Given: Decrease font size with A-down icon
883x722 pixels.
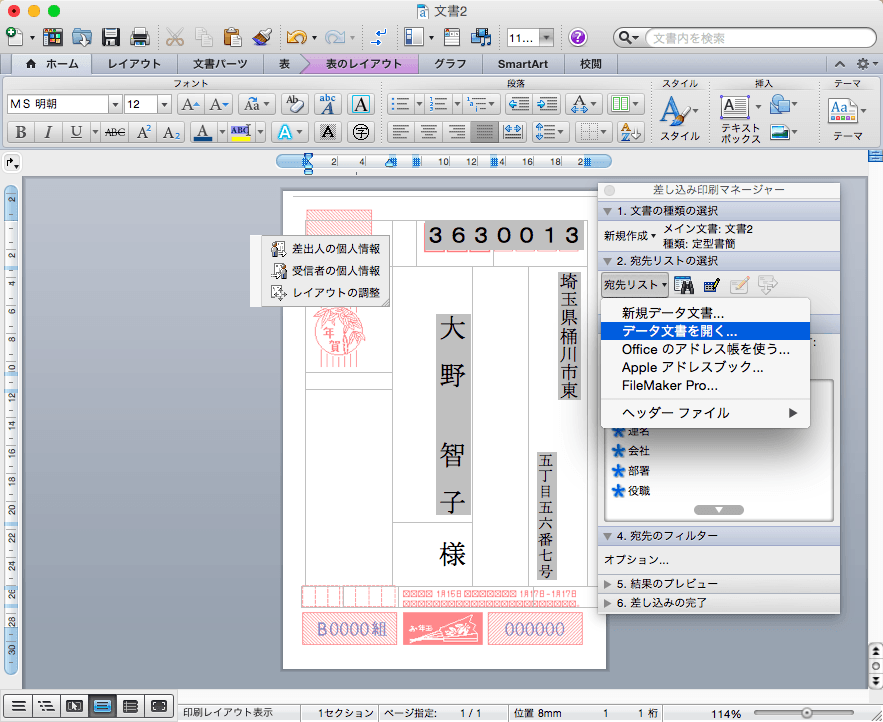Looking at the screenshot, I should [217, 104].
